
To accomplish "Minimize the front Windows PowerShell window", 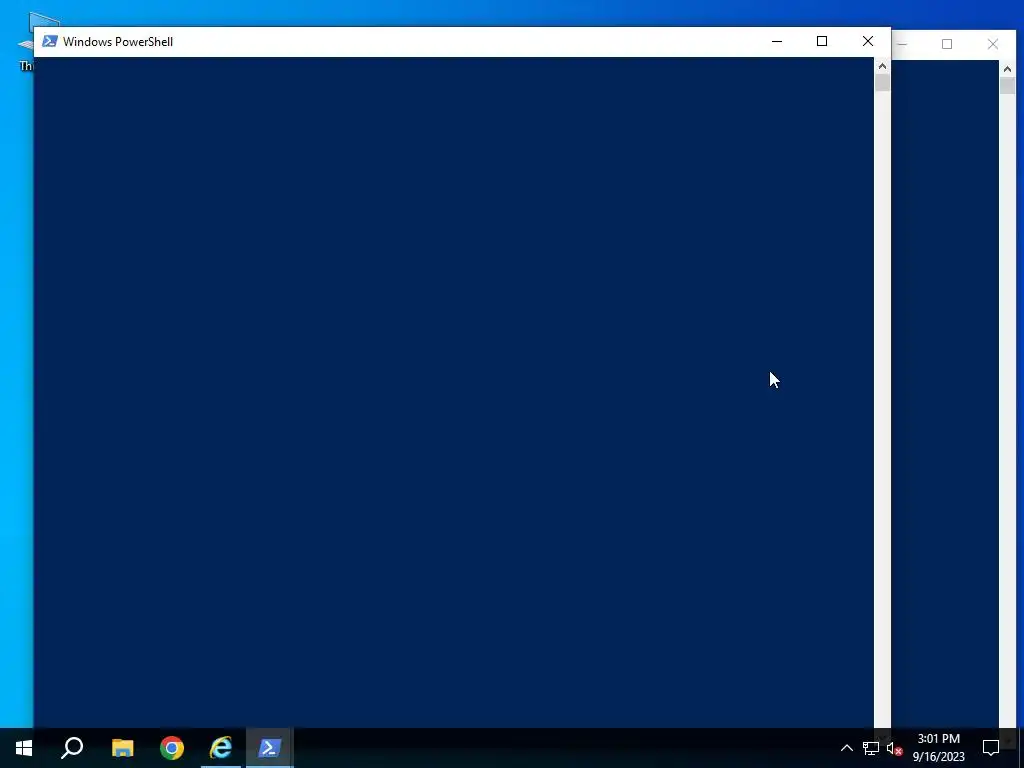I will (x=776, y=41).
